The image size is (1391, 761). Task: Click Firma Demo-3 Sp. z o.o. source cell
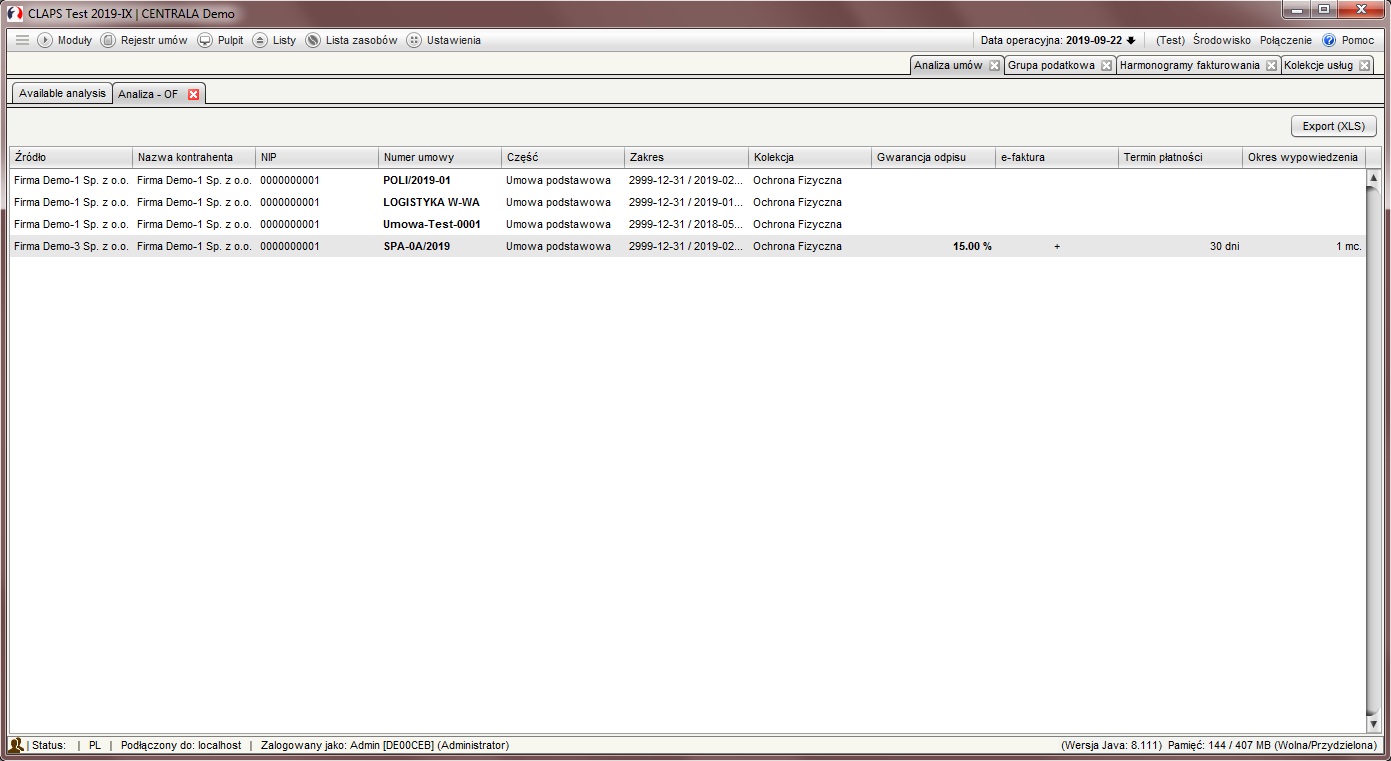(71, 246)
